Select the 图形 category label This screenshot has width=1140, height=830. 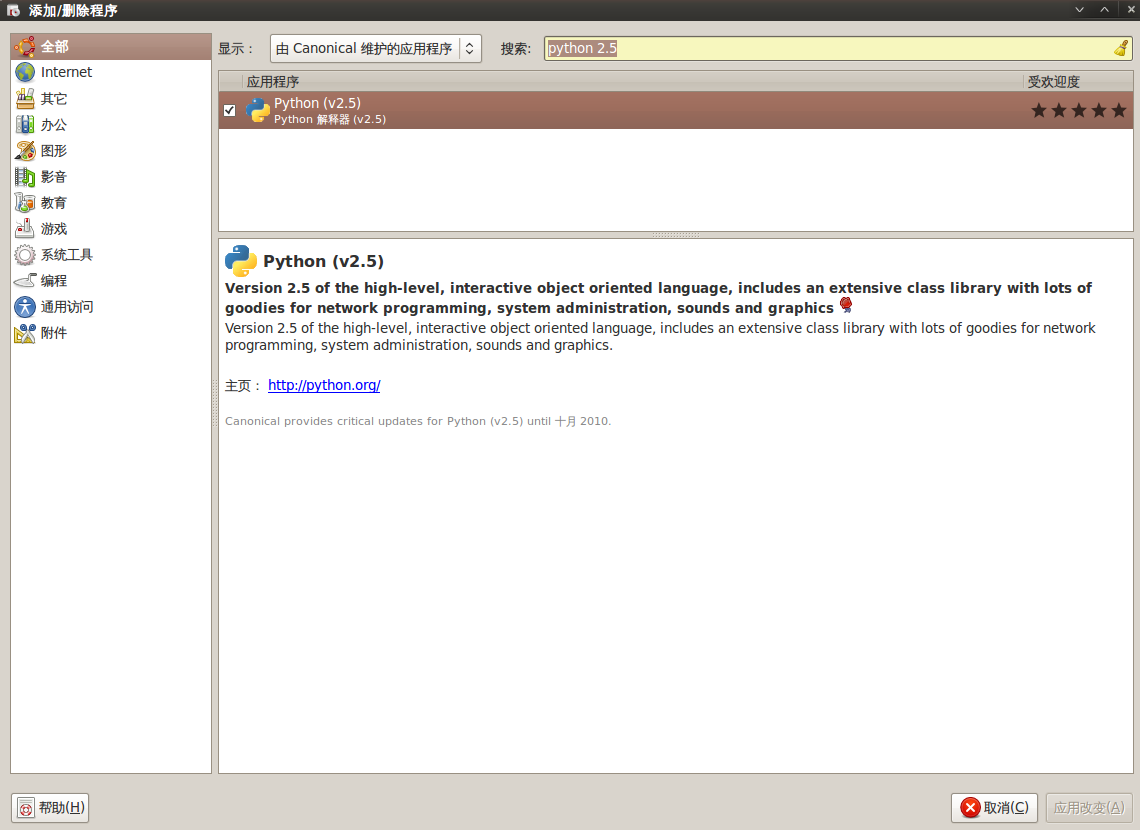tap(54, 150)
